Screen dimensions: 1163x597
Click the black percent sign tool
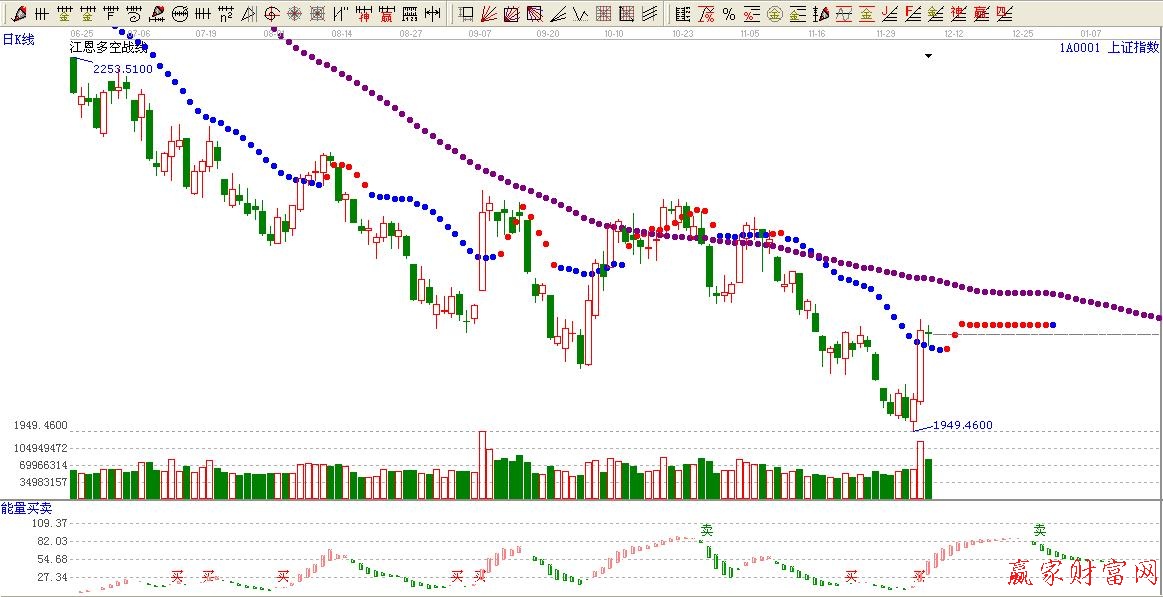pyautogui.click(x=729, y=14)
